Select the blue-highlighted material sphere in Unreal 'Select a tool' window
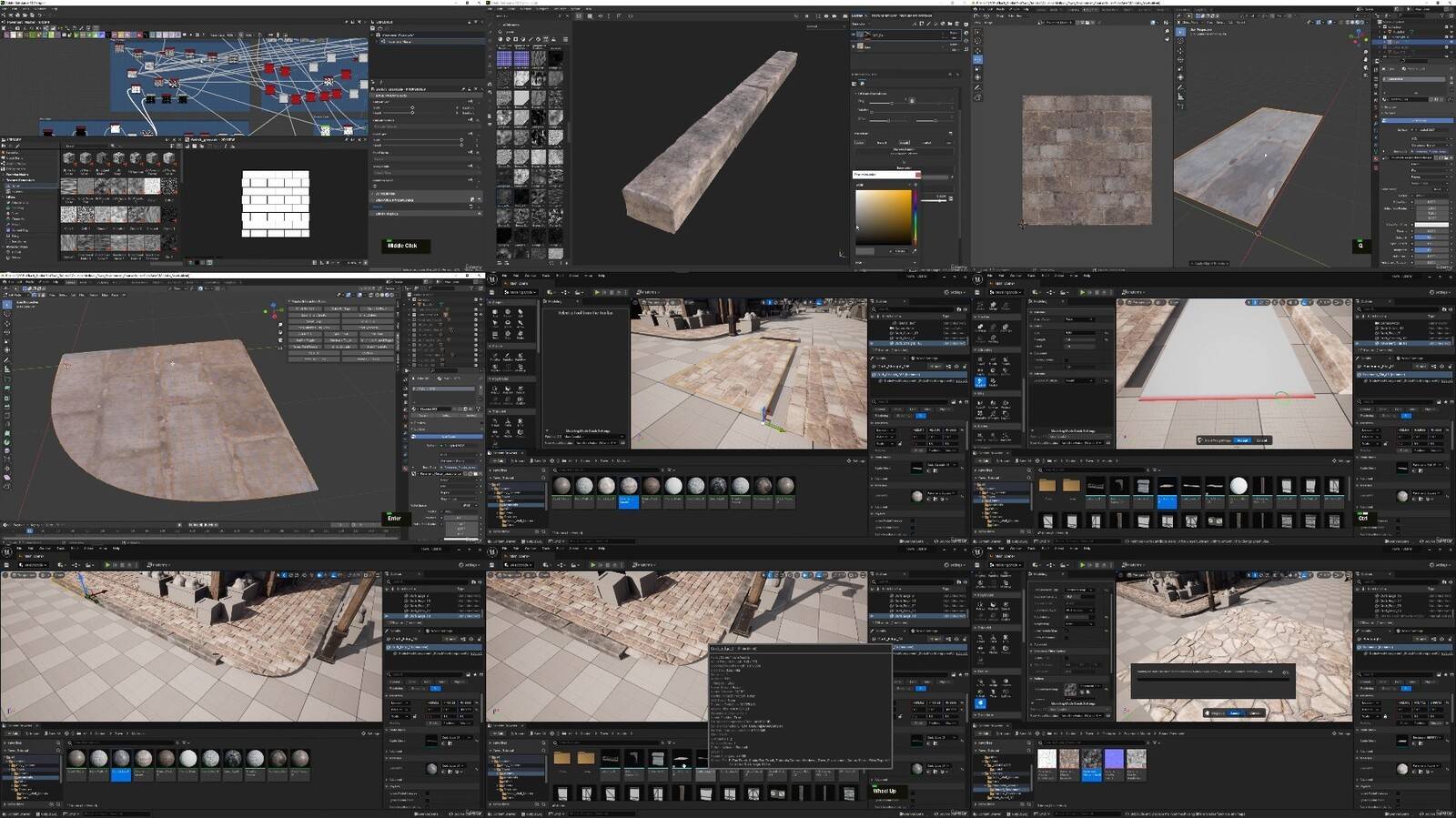The image size is (1456, 818). coord(628,491)
